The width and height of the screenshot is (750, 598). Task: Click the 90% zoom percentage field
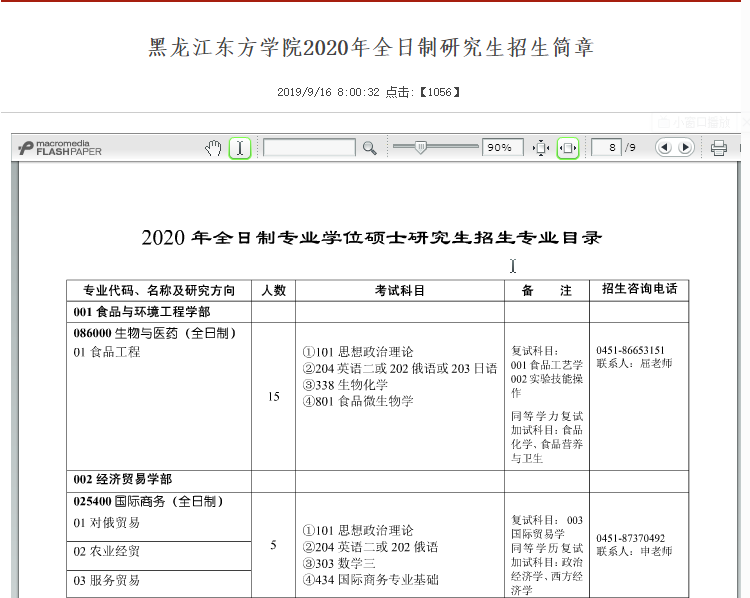(x=502, y=148)
